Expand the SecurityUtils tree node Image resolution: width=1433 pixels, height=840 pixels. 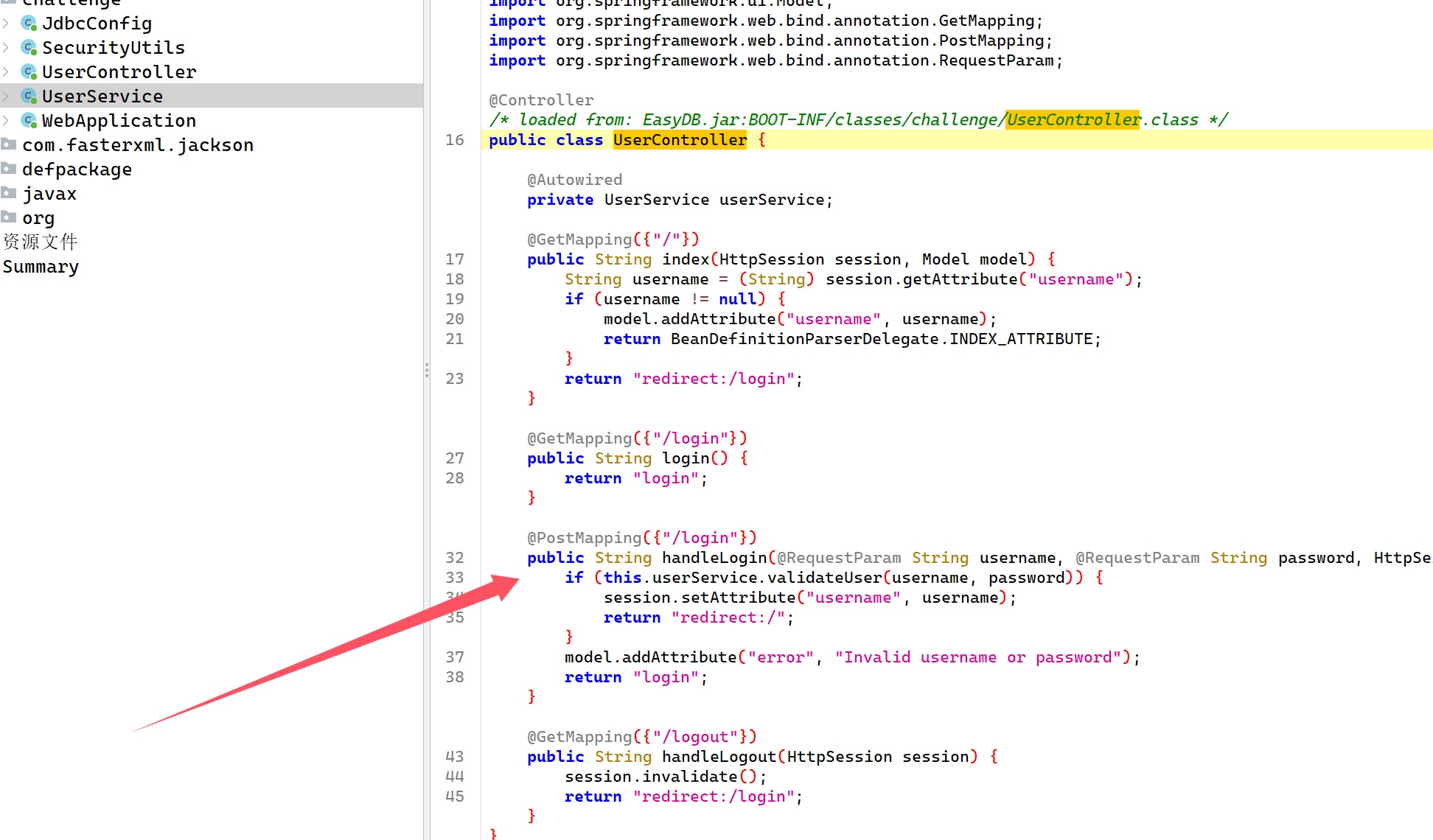6,48
